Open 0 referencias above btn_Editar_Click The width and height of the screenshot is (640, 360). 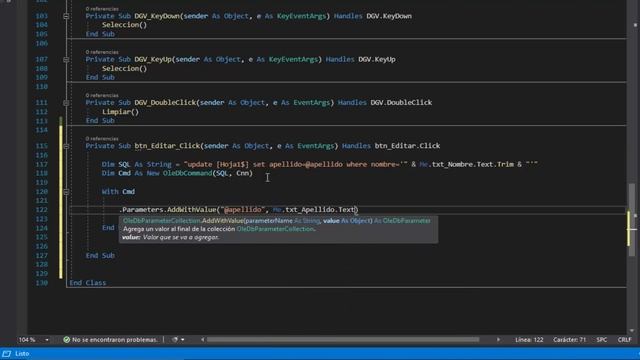tap(102, 138)
